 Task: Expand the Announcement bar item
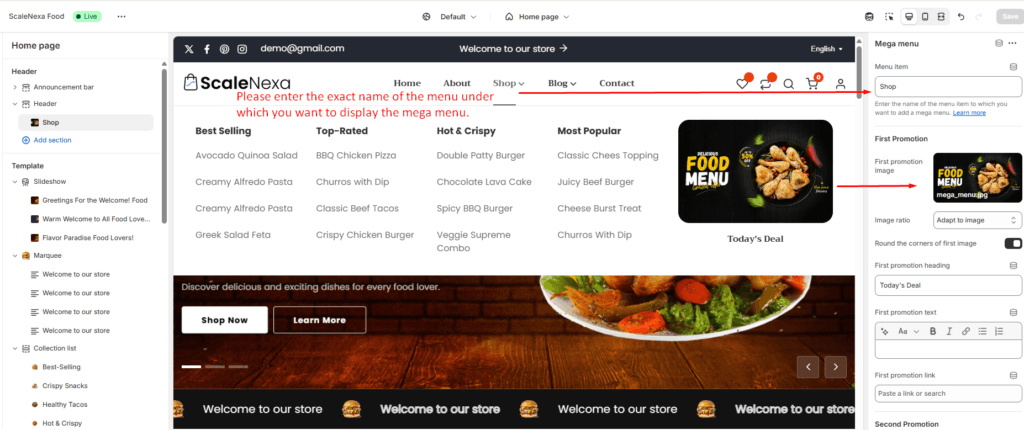15,87
